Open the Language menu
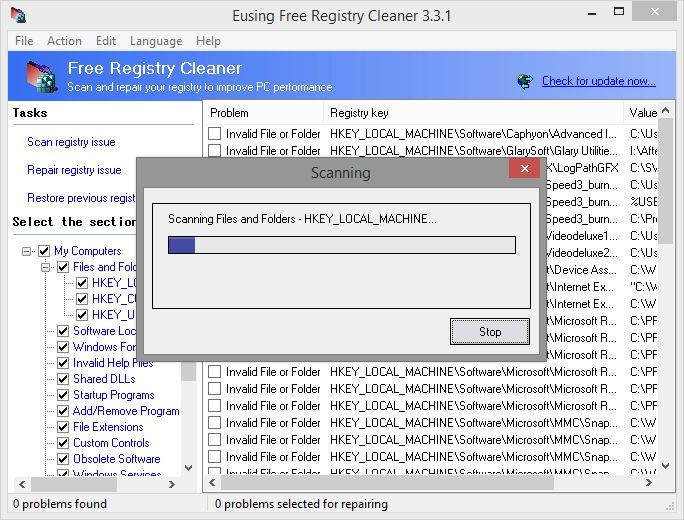 coord(156,41)
